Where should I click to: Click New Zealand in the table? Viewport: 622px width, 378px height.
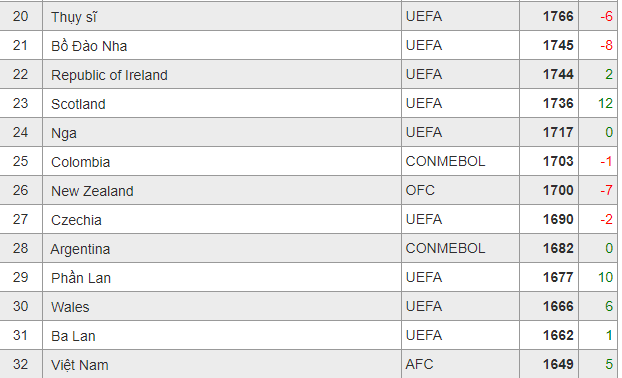pos(92,191)
